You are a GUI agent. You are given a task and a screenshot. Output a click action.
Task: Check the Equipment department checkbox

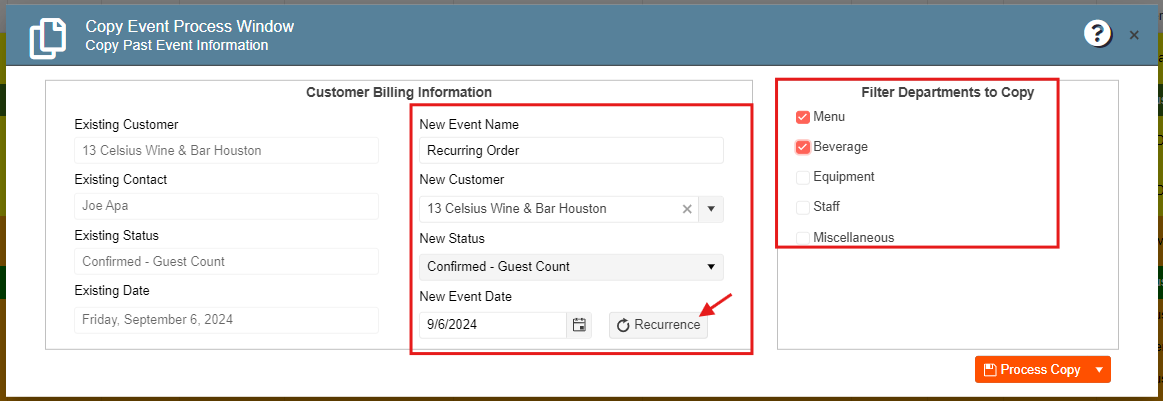(x=803, y=177)
